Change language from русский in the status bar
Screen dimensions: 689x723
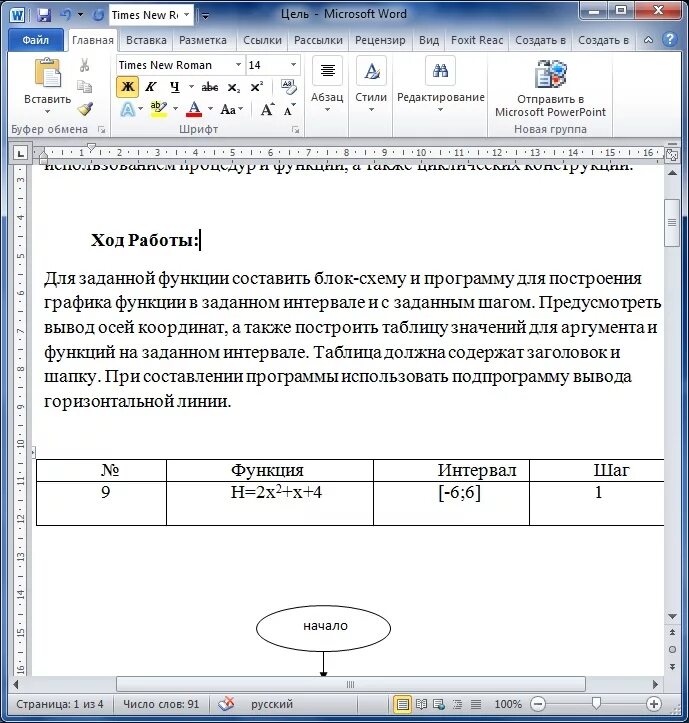click(x=272, y=704)
